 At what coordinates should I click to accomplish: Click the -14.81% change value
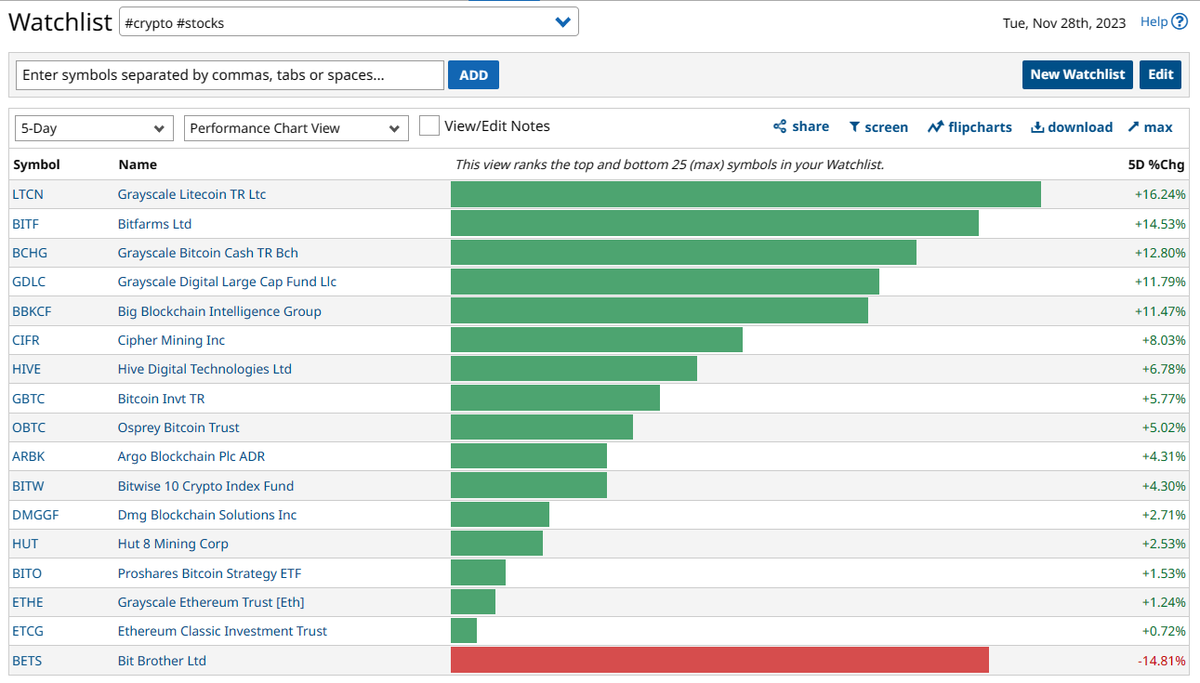pyautogui.click(x=1162, y=661)
